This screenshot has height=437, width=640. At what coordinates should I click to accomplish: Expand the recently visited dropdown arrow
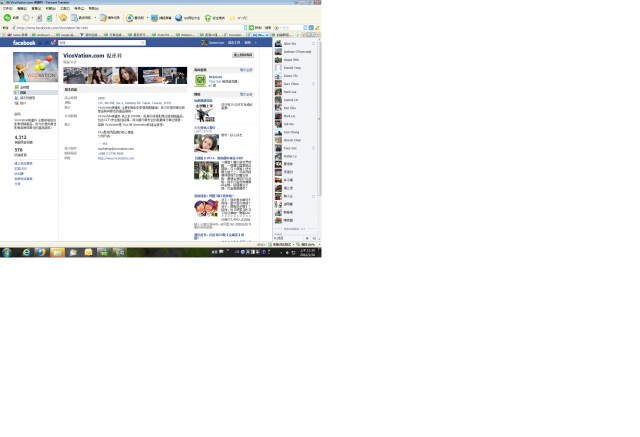click(x=95, y=18)
